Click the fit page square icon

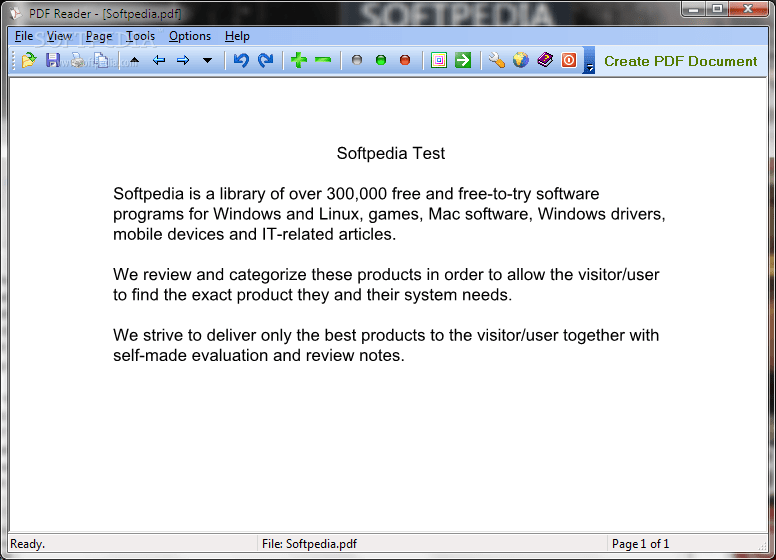(x=439, y=60)
